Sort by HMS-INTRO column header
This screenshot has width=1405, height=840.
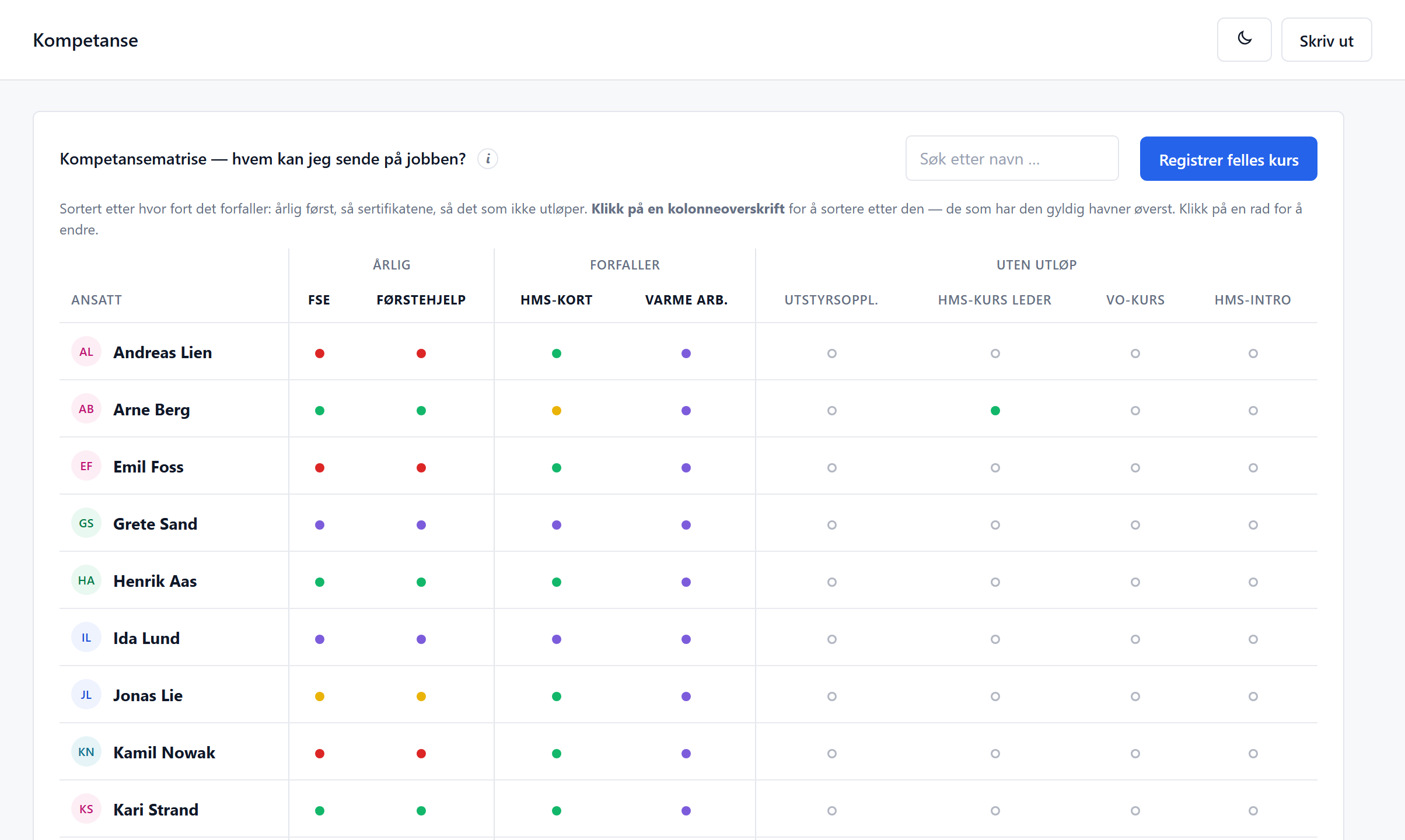1253,300
